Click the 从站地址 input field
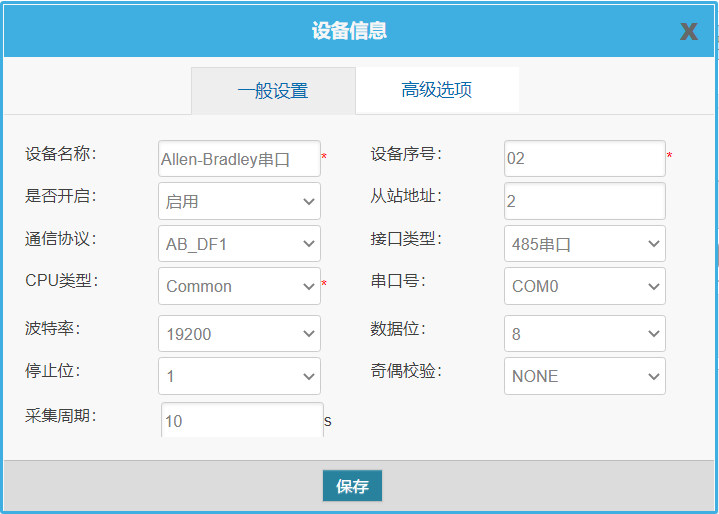The height and width of the screenshot is (514, 719). pos(584,201)
